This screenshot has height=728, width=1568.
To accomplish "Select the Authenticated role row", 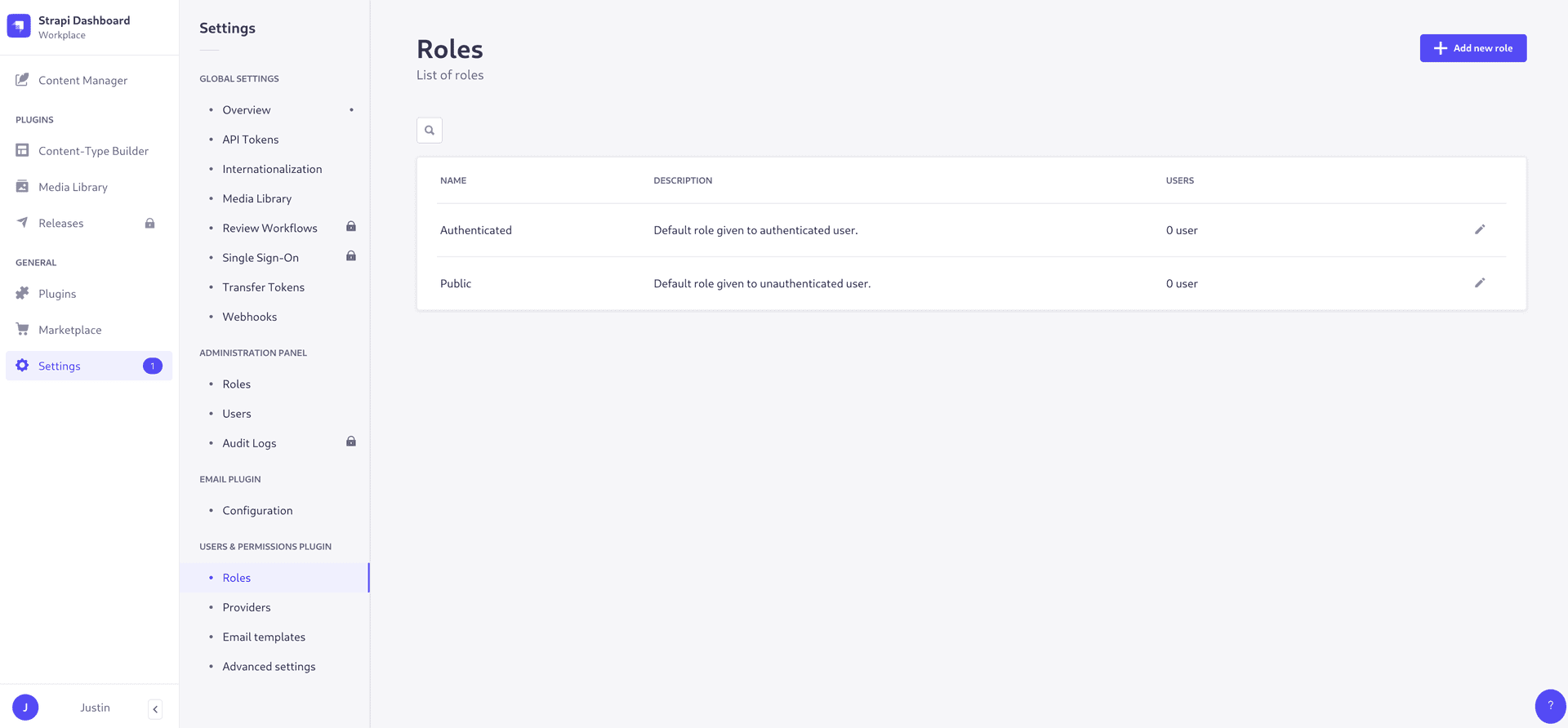I will pyautogui.click(x=476, y=230).
